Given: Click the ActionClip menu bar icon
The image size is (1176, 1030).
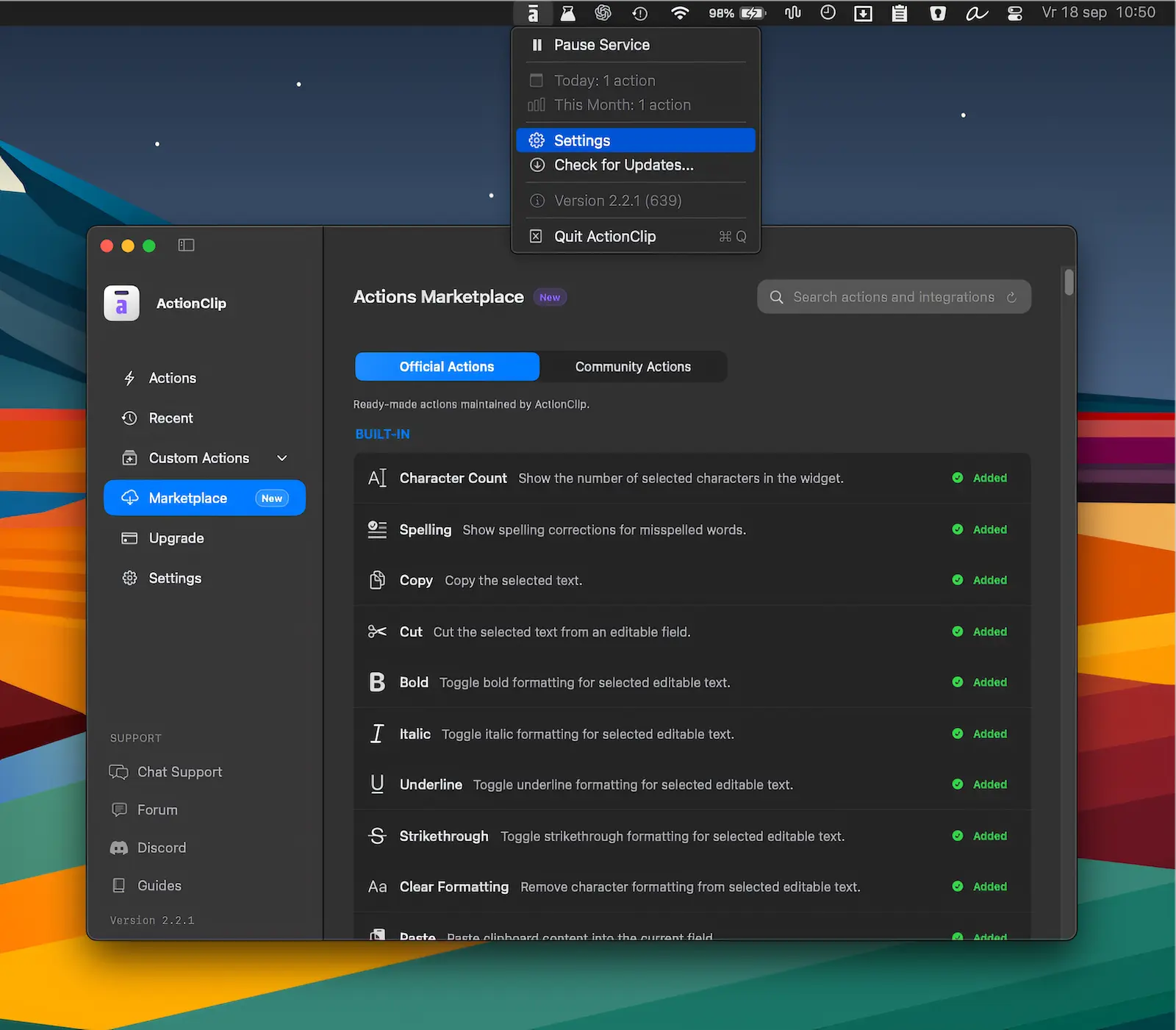Looking at the screenshot, I should [534, 13].
